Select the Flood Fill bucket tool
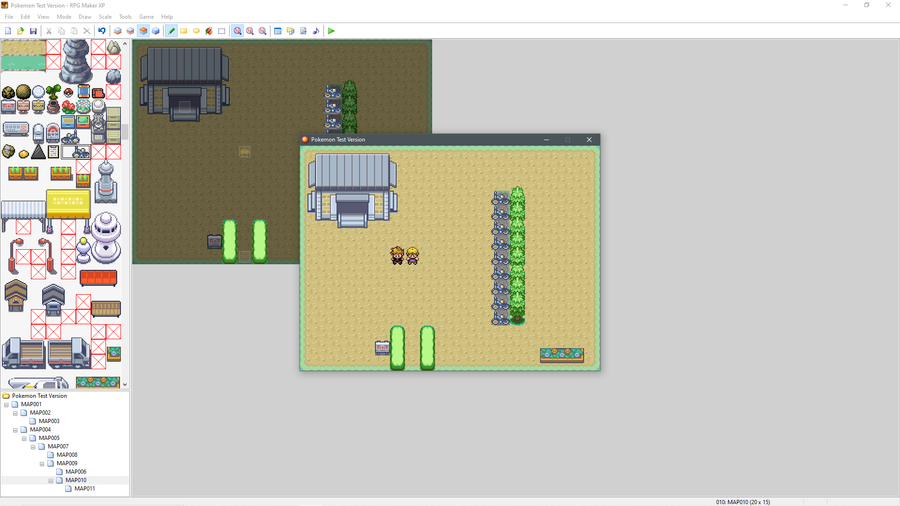The width and height of the screenshot is (900, 506). point(209,31)
